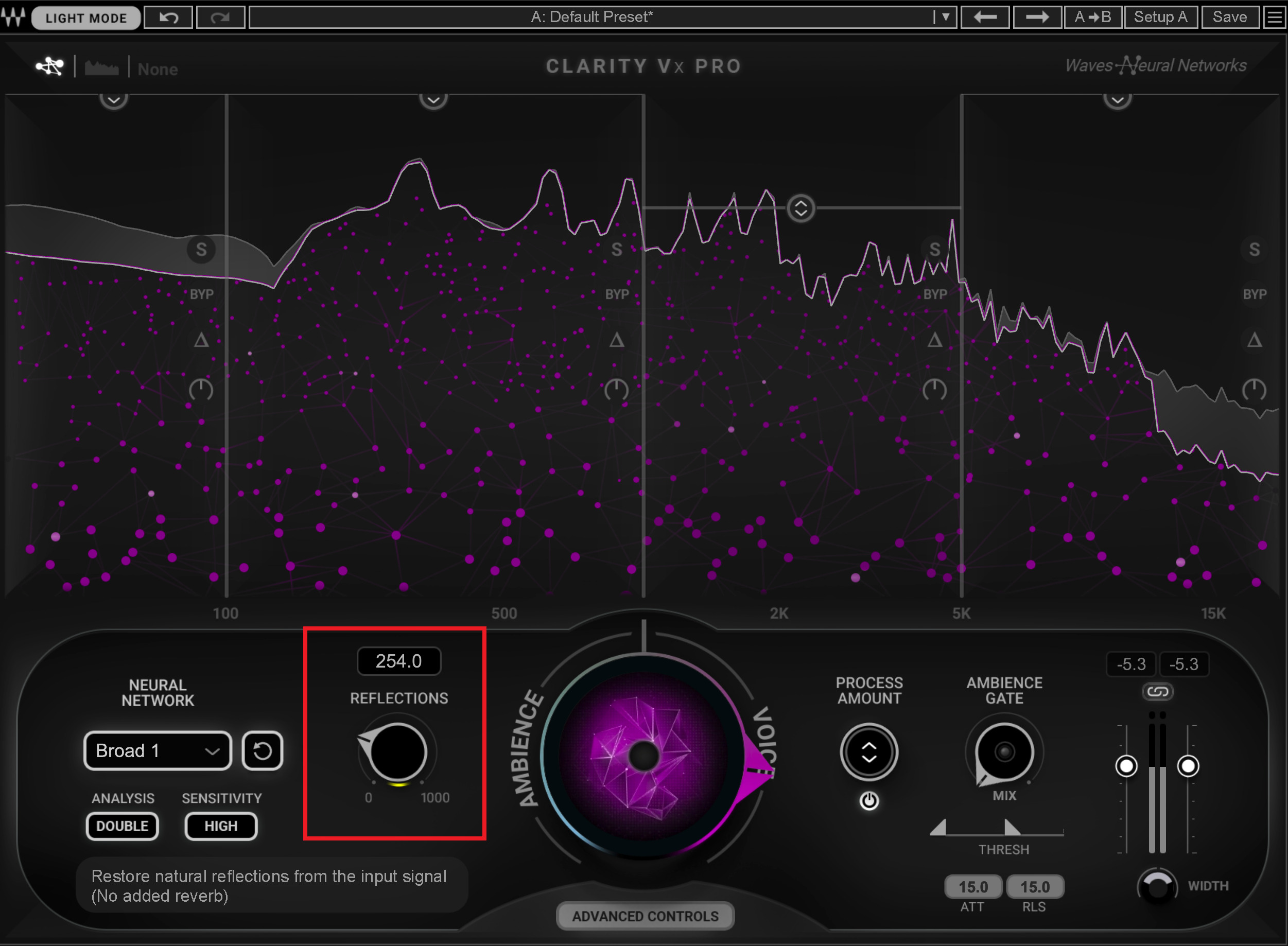
Task: Open the Broad 1 neural network dropdown
Action: [x=158, y=751]
